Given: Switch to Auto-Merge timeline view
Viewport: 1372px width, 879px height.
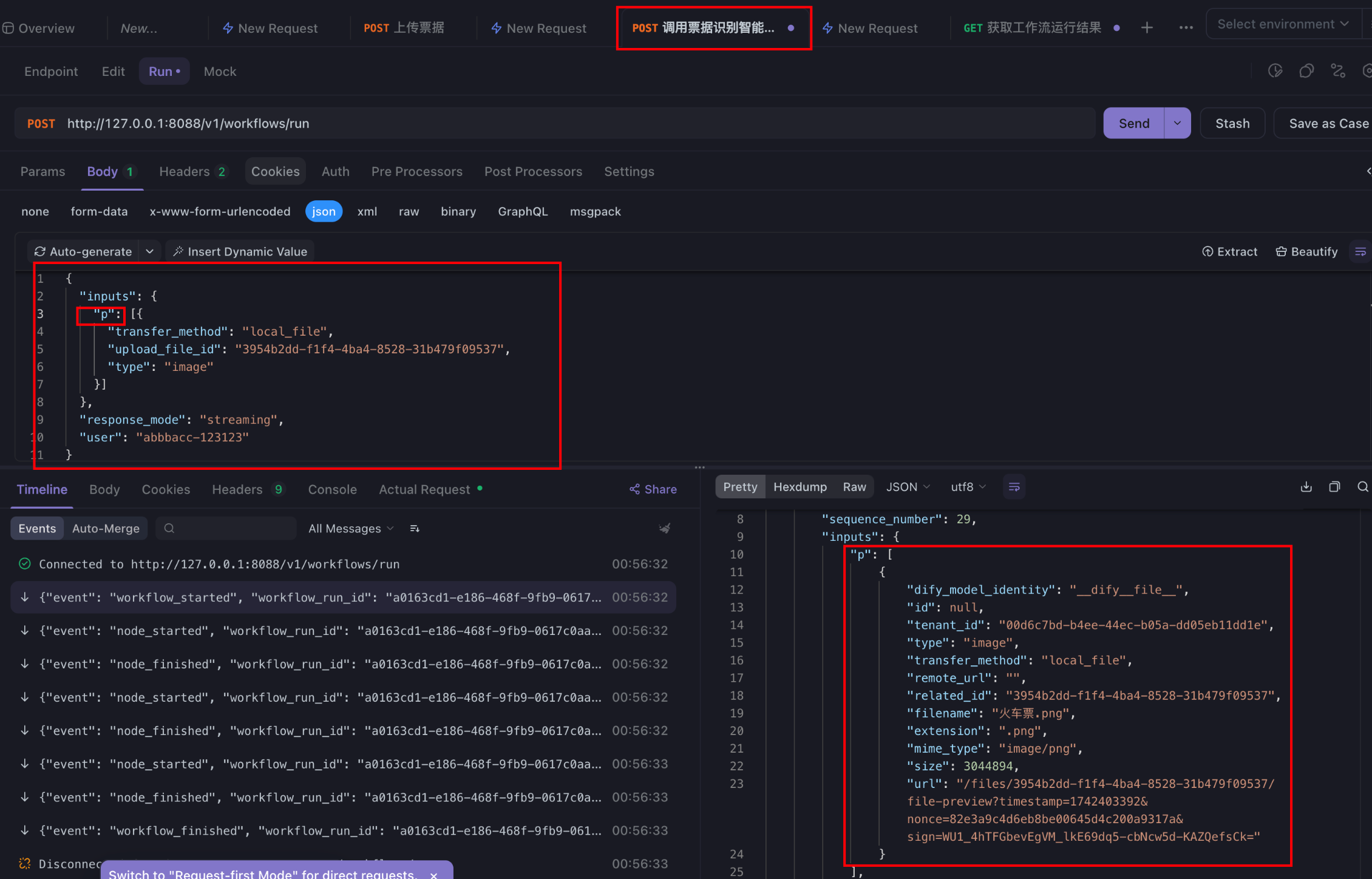Looking at the screenshot, I should (106, 529).
